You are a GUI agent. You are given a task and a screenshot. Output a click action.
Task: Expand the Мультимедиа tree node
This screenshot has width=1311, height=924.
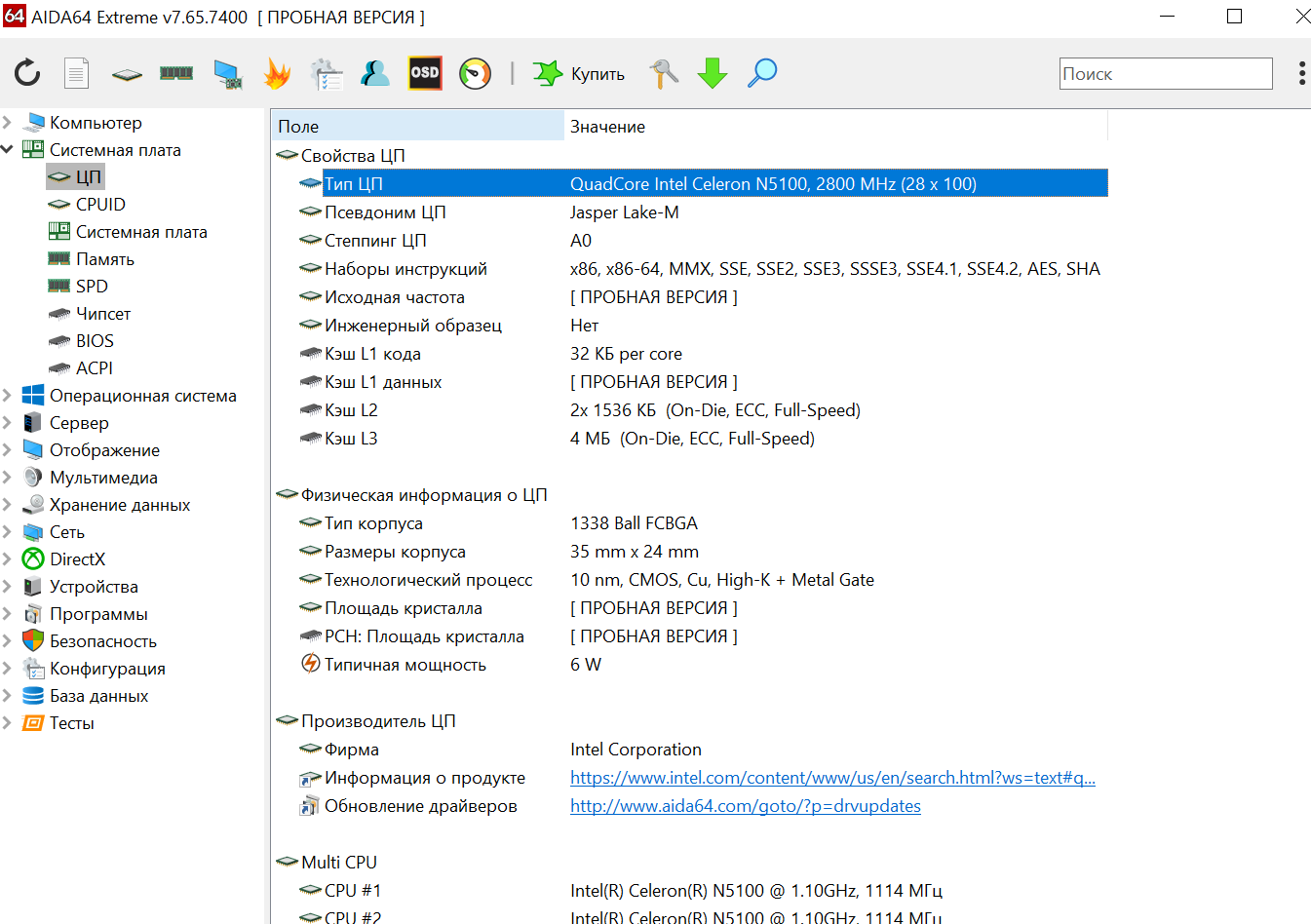pyautogui.click(x=8, y=478)
